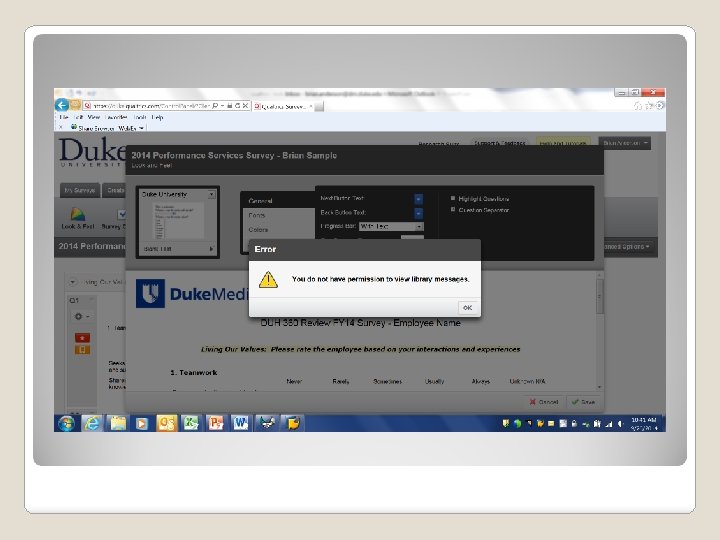Screen dimensions: 720x540
Task: Open the Help menu
Action: tap(158, 117)
